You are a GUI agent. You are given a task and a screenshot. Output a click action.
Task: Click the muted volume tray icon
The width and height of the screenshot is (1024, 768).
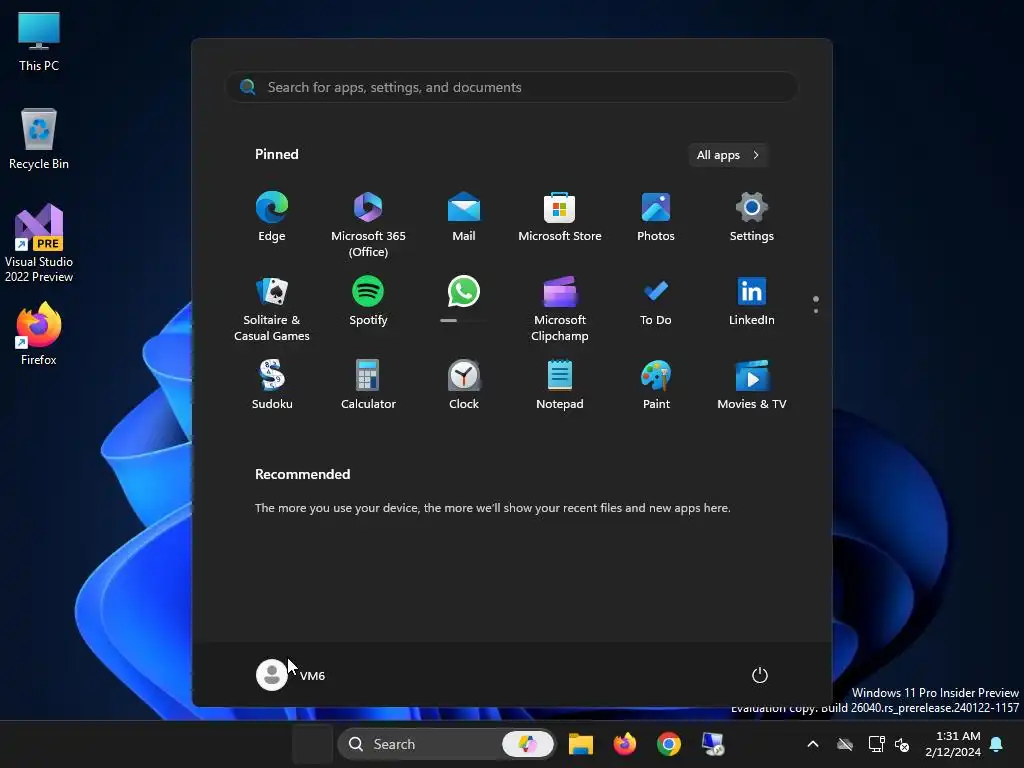(902, 744)
